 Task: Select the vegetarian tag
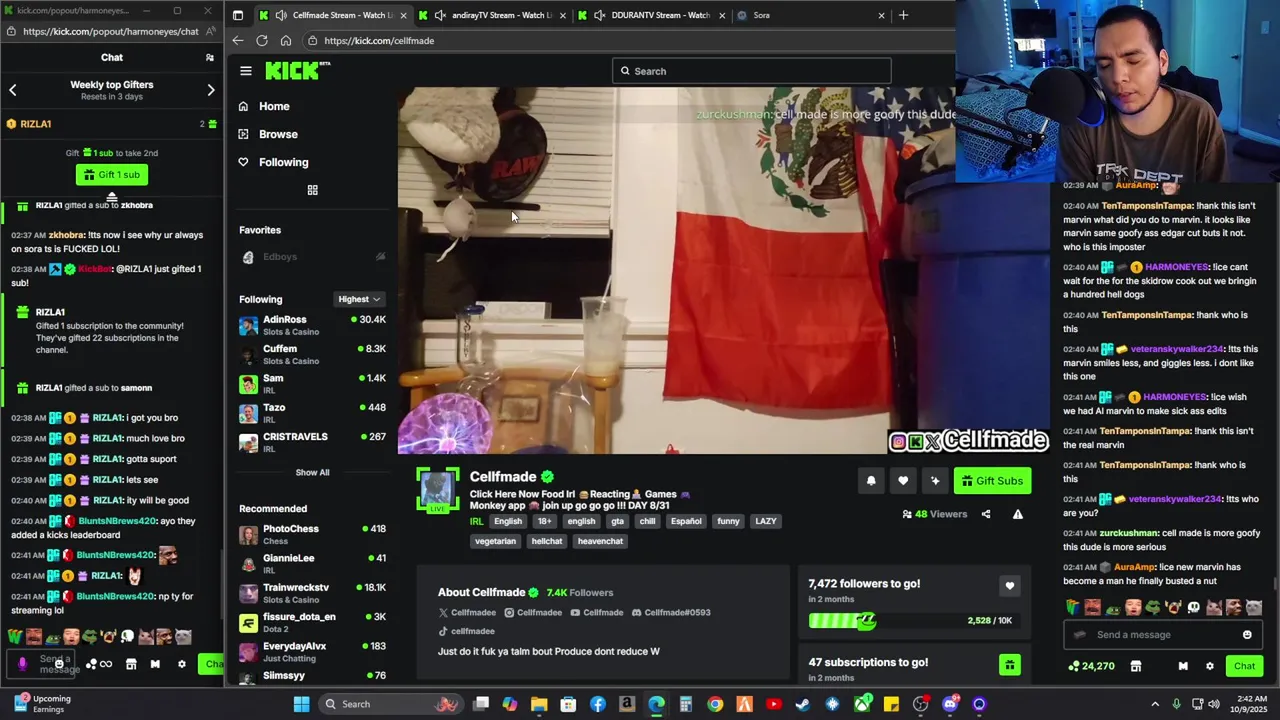(x=495, y=541)
